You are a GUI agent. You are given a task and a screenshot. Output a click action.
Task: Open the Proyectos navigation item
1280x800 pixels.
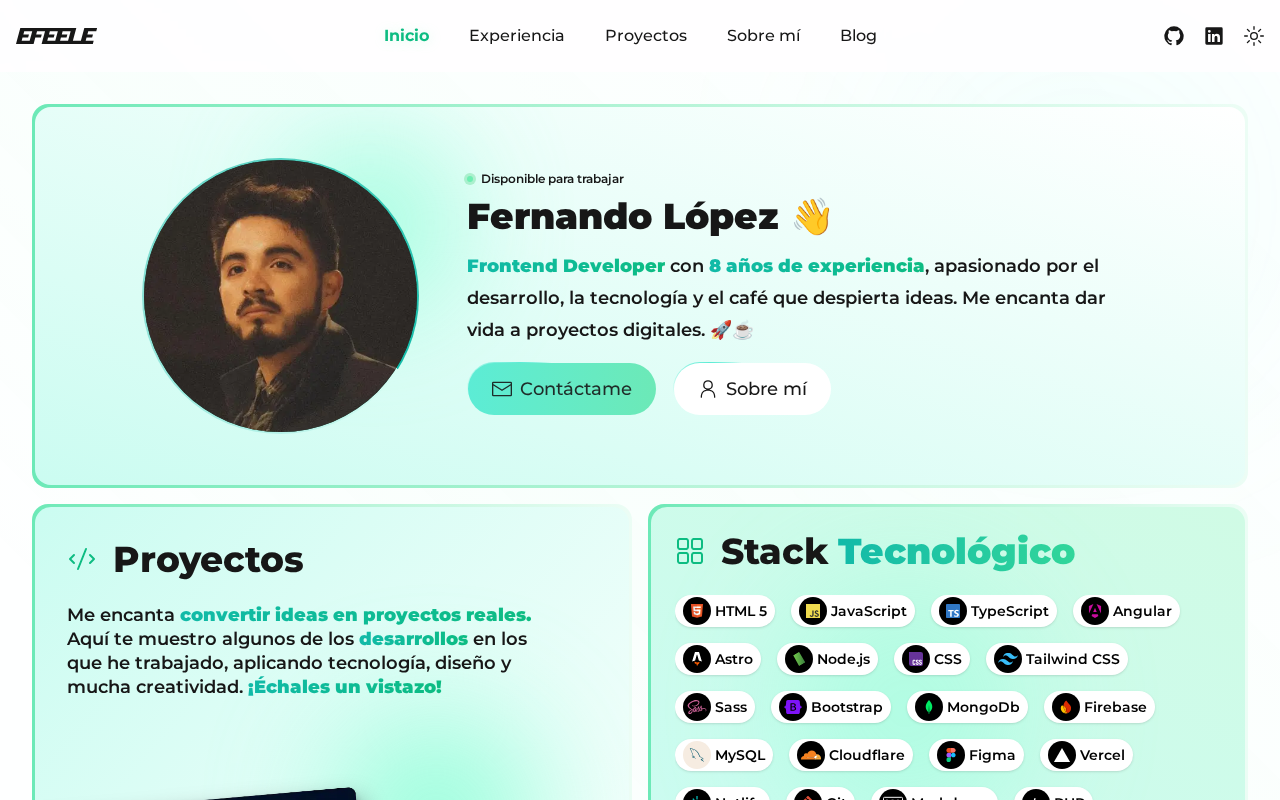coord(646,36)
